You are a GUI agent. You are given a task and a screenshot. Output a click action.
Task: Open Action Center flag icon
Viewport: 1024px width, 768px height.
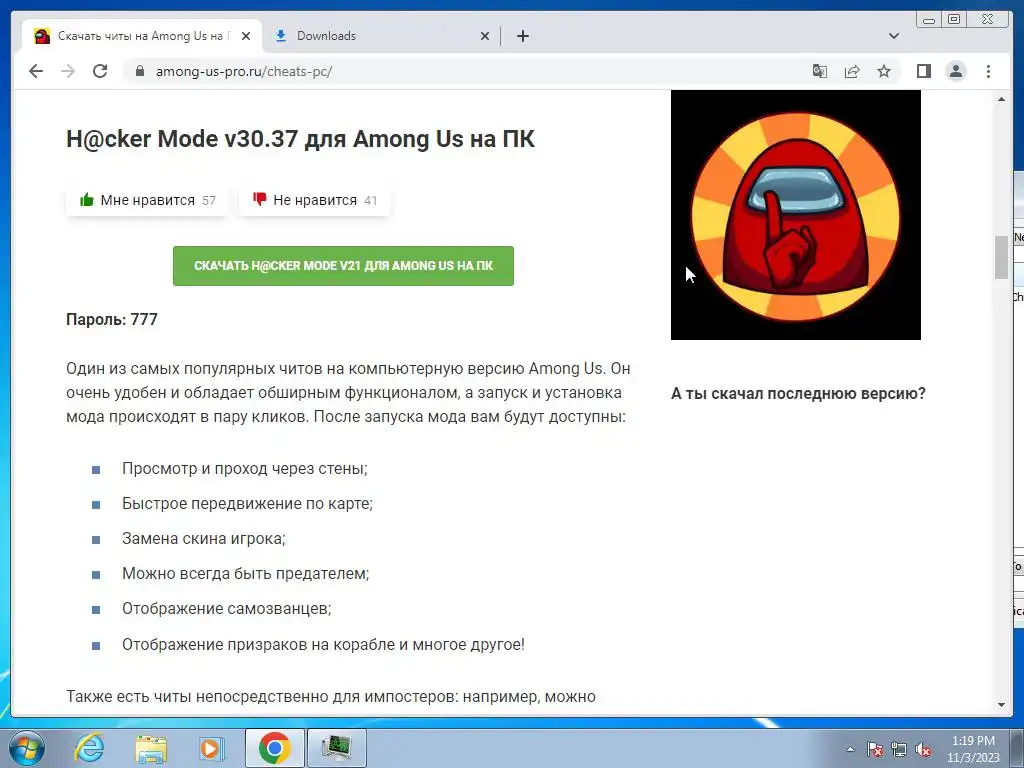pyautogui.click(x=875, y=749)
